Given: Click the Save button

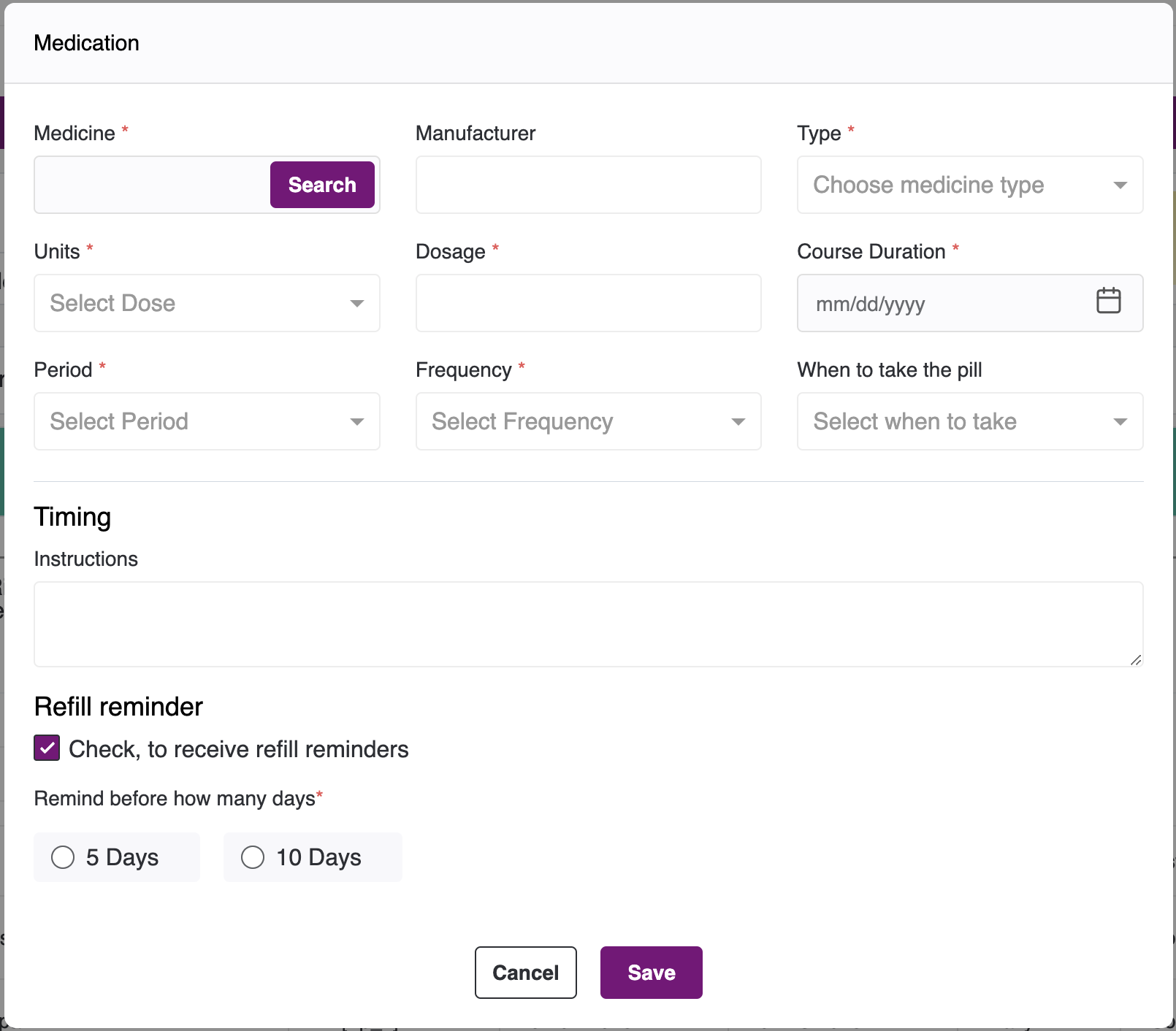Looking at the screenshot, I should click(651, 973).
